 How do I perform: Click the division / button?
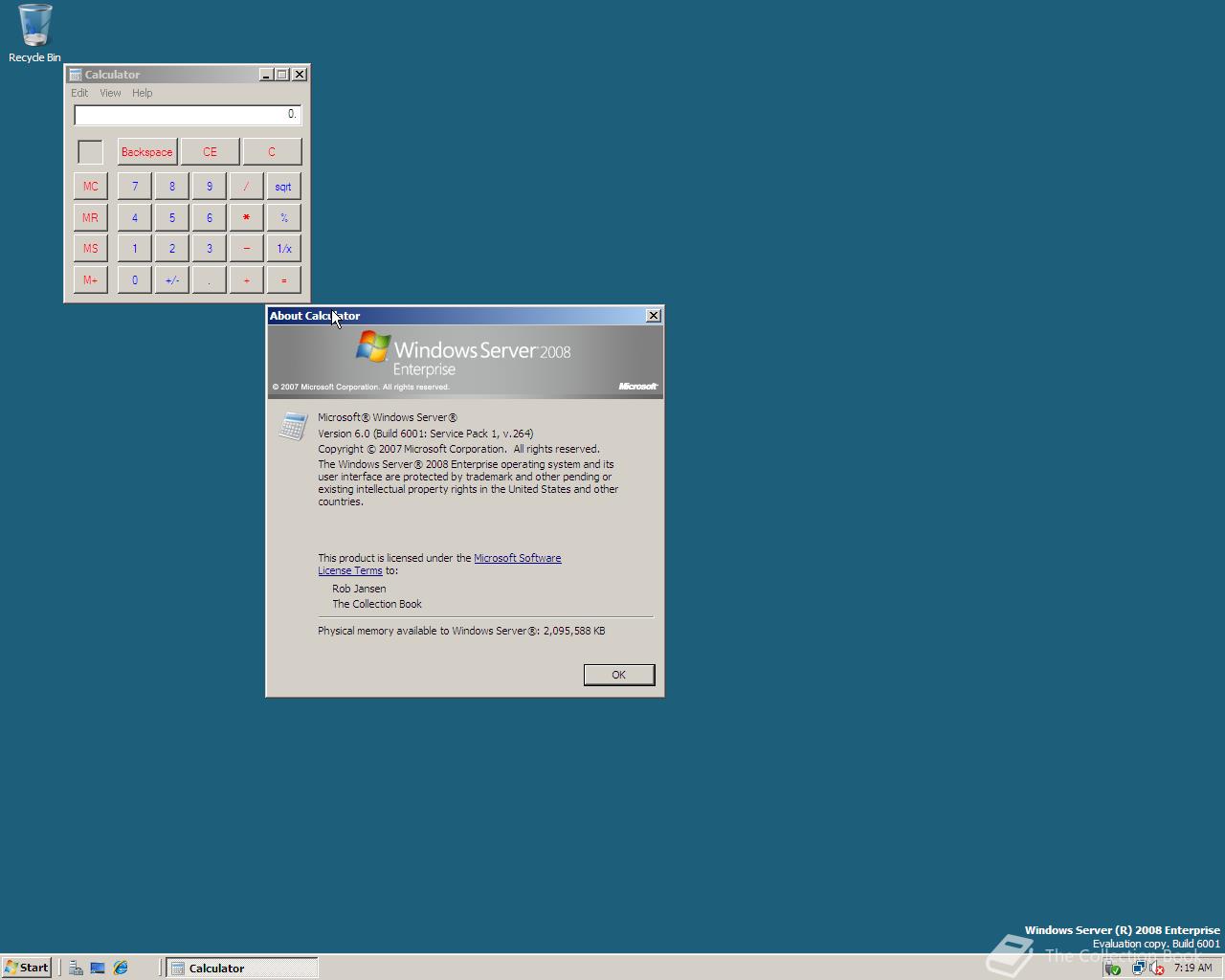point(247,187)
